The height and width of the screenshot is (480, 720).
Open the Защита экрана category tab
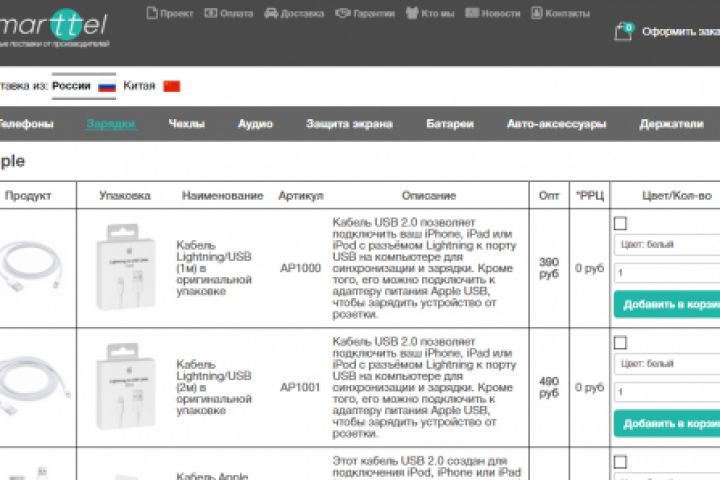(x=349, y=124)
